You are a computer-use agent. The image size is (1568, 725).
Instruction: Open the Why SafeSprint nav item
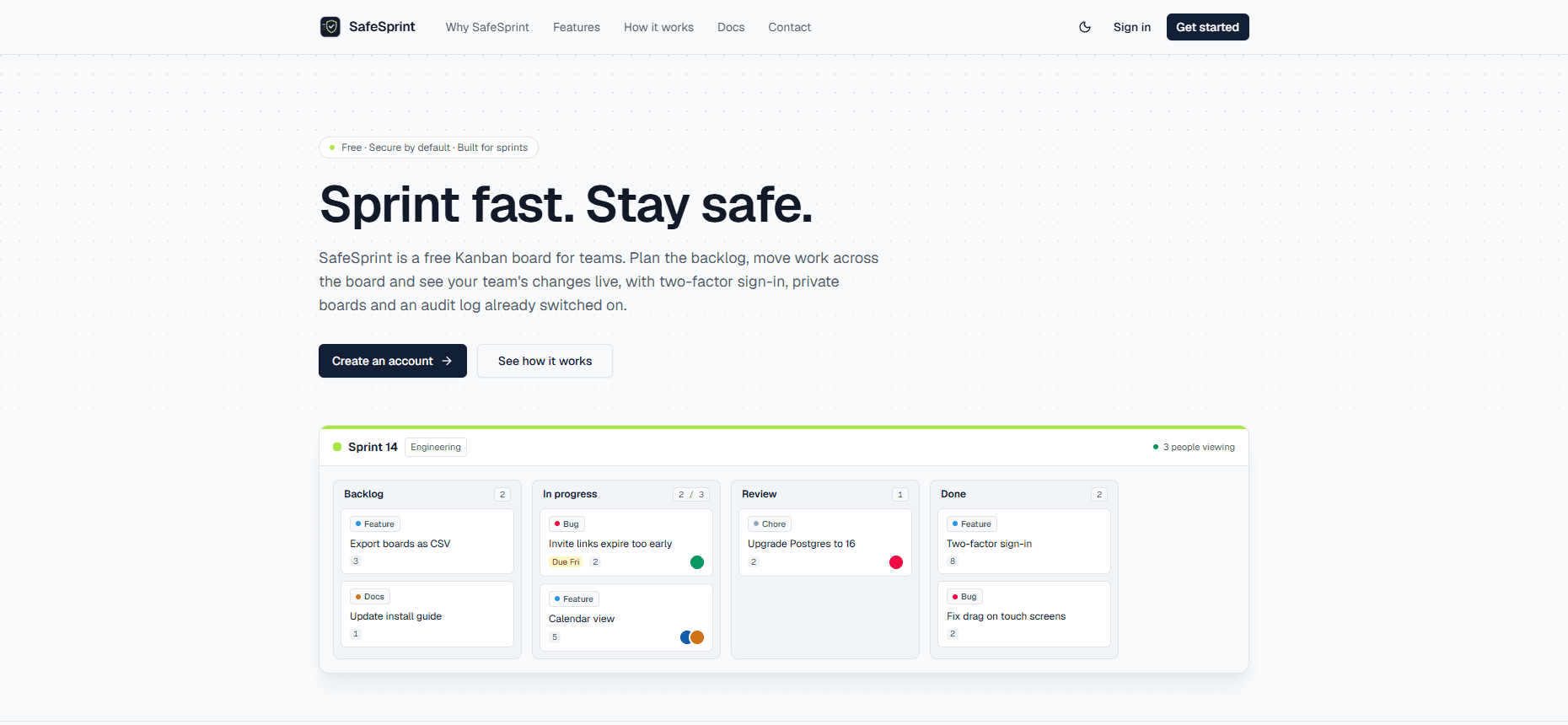click(487, 27)
